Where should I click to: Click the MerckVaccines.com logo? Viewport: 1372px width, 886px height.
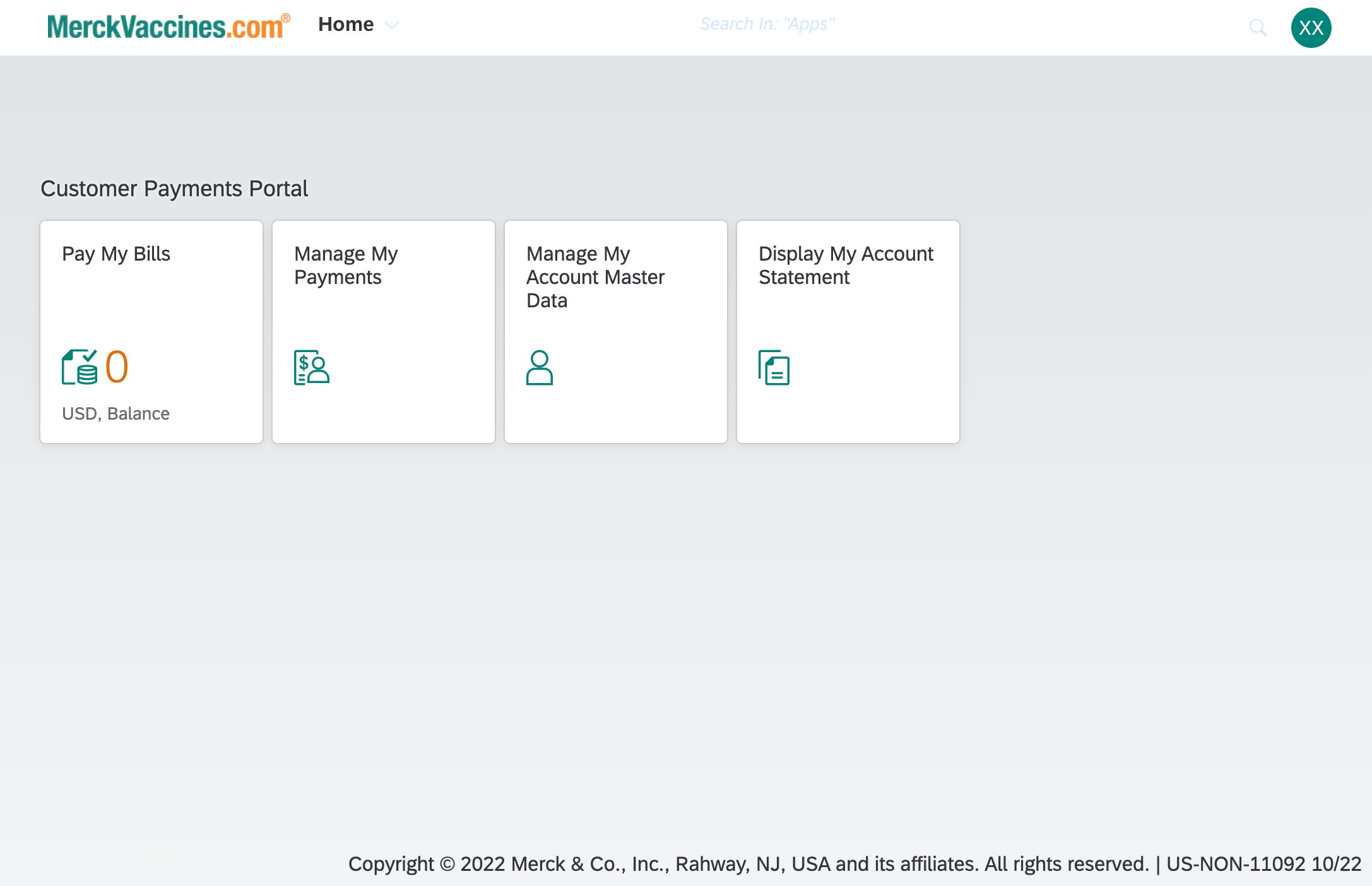coord(169,27)
